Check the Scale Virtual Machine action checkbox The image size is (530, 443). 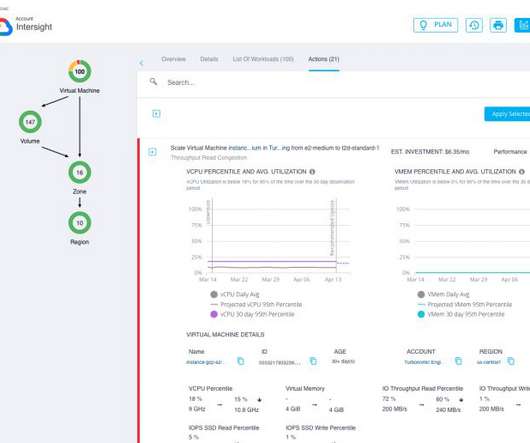152,152
